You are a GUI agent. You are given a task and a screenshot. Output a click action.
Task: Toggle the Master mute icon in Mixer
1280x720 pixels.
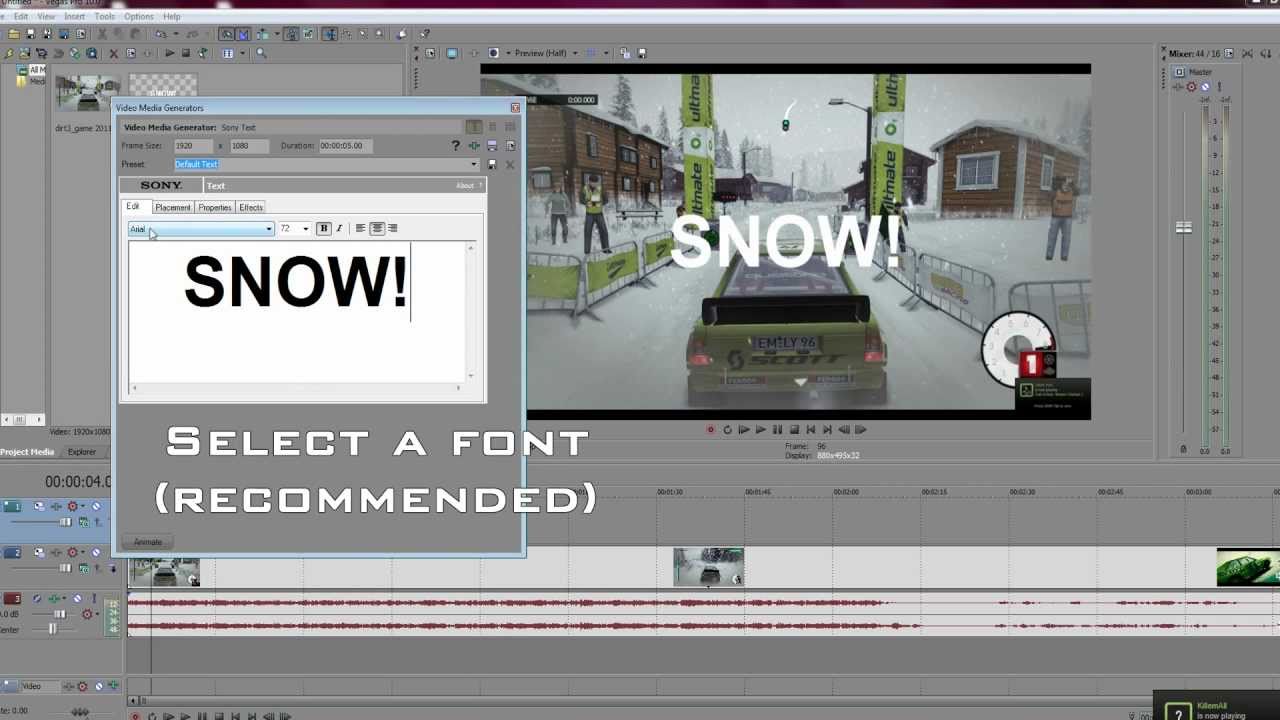click(x=1205, y=87)
